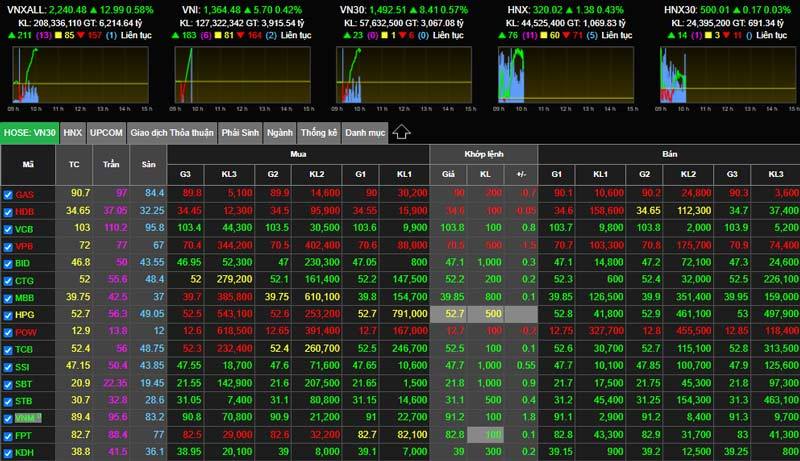Go to the Phái Sinh tab

[240, 132]
